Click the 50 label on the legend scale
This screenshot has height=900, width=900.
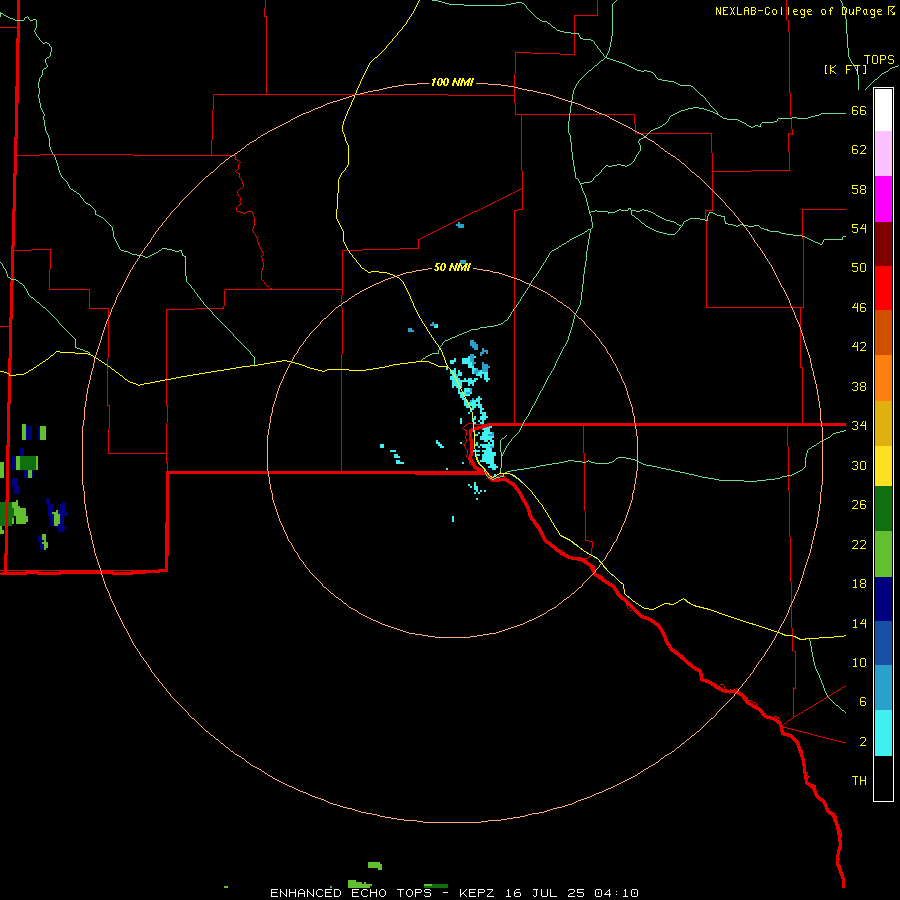[859, 267]
